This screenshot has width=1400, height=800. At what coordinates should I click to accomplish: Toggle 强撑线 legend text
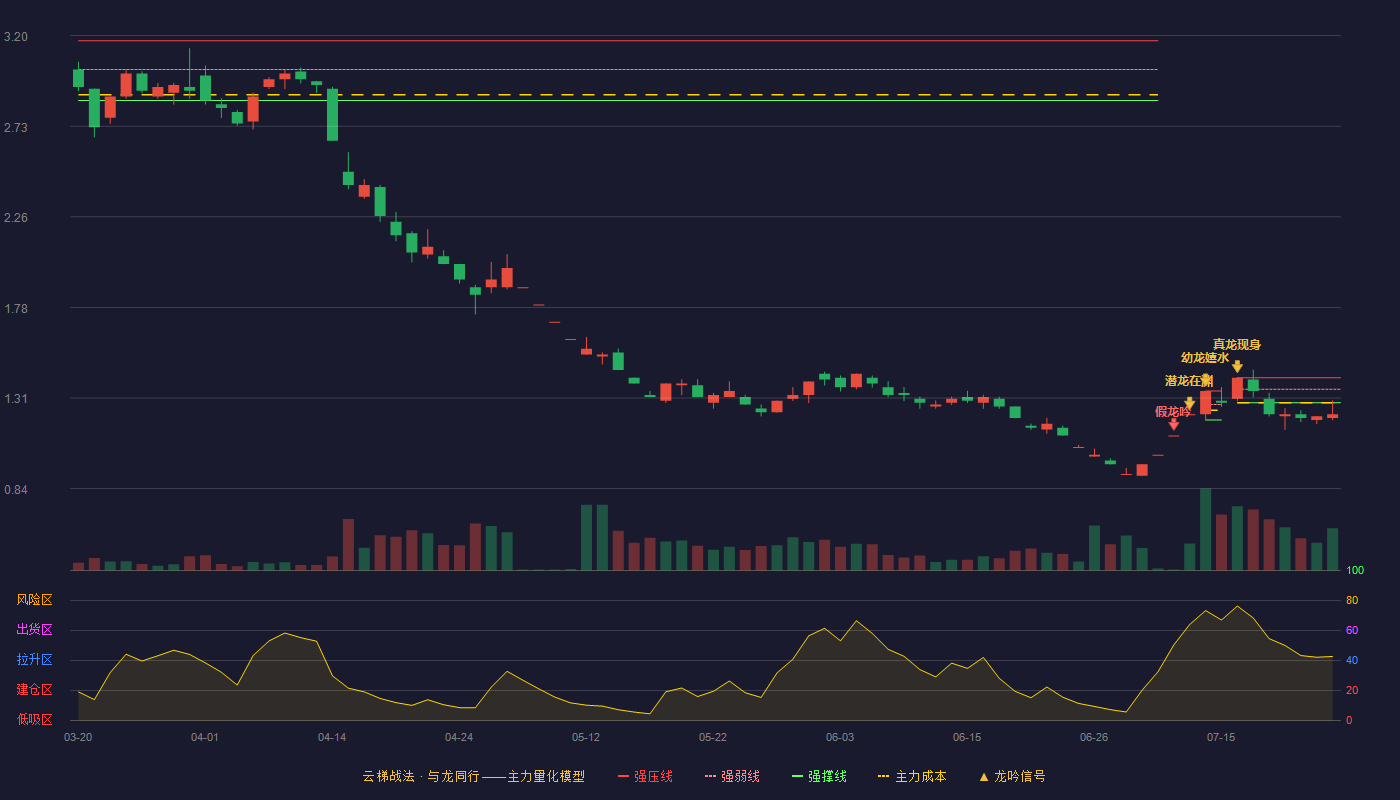coord(827,776)
